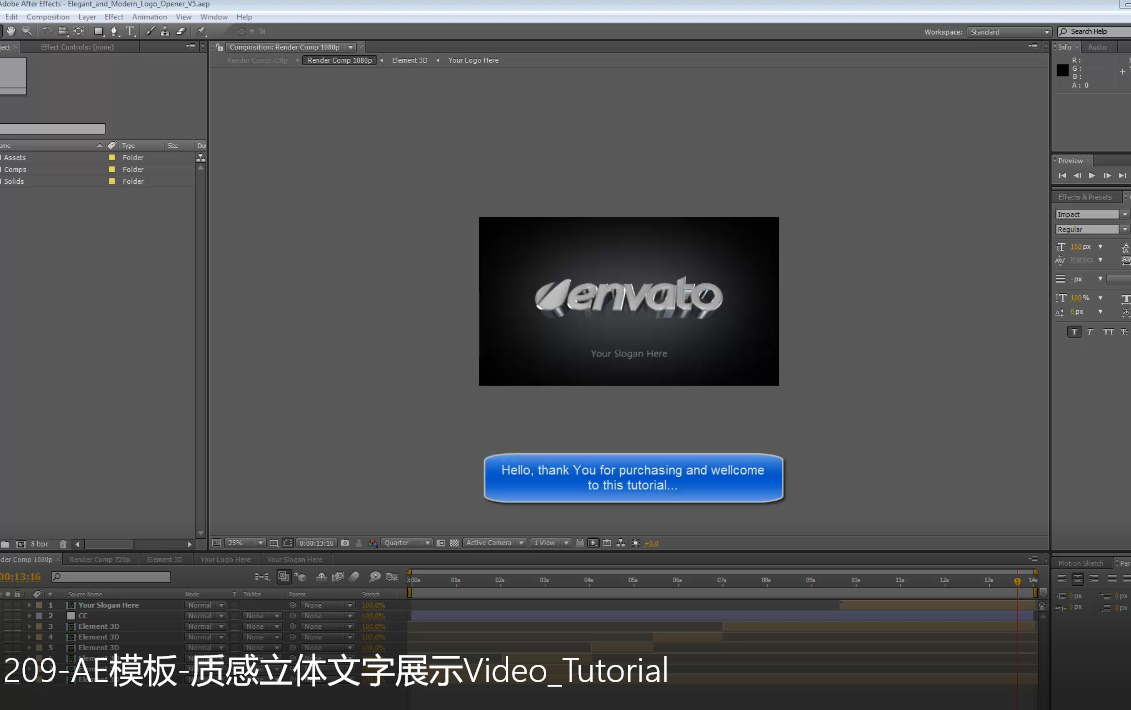
Task: Select the Horizontal Type tool
Action: pyautogui.click(x=130, y=31)
